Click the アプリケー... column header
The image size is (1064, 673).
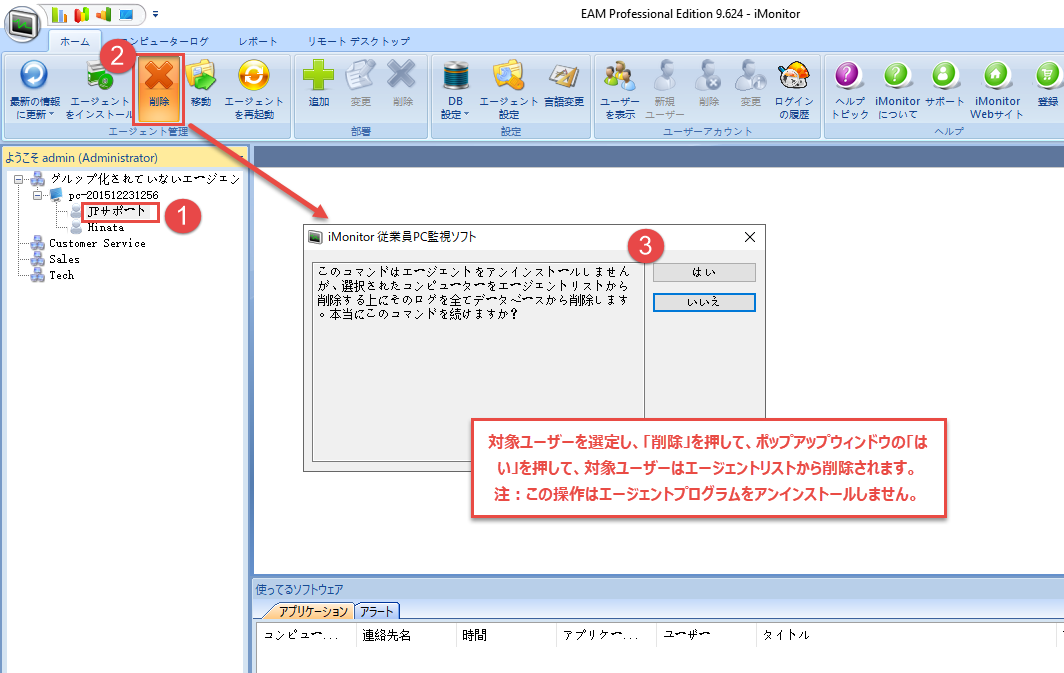(606, 635)
